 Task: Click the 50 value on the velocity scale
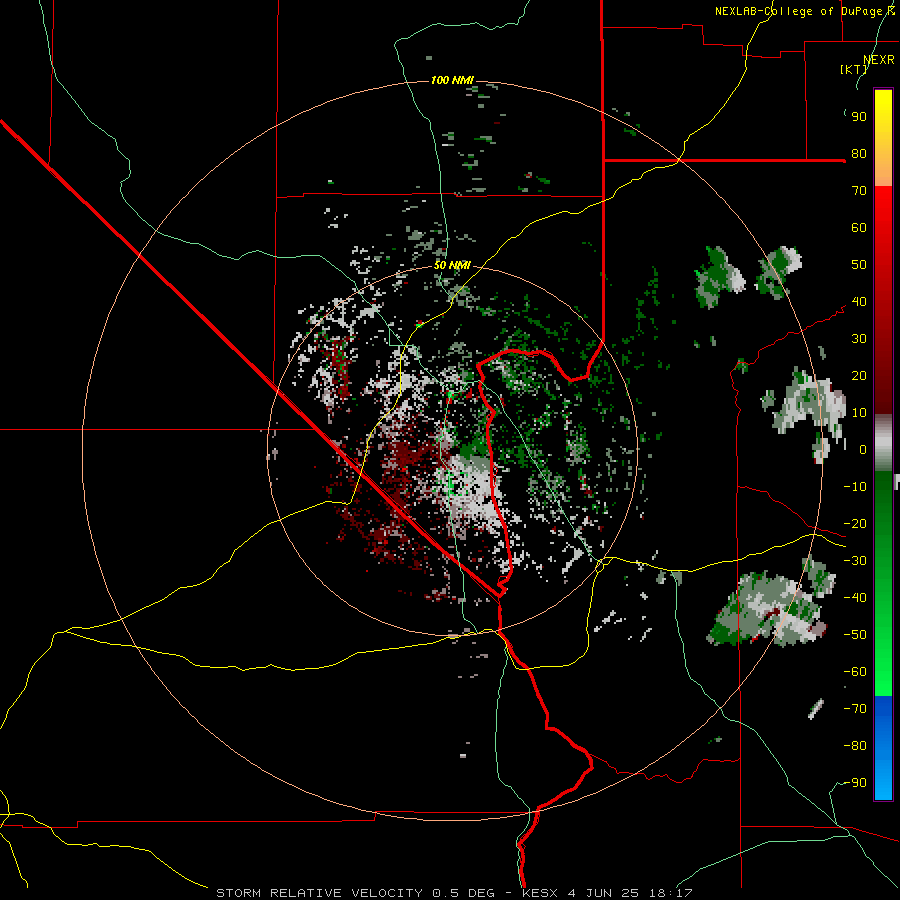tap(859, 265)
